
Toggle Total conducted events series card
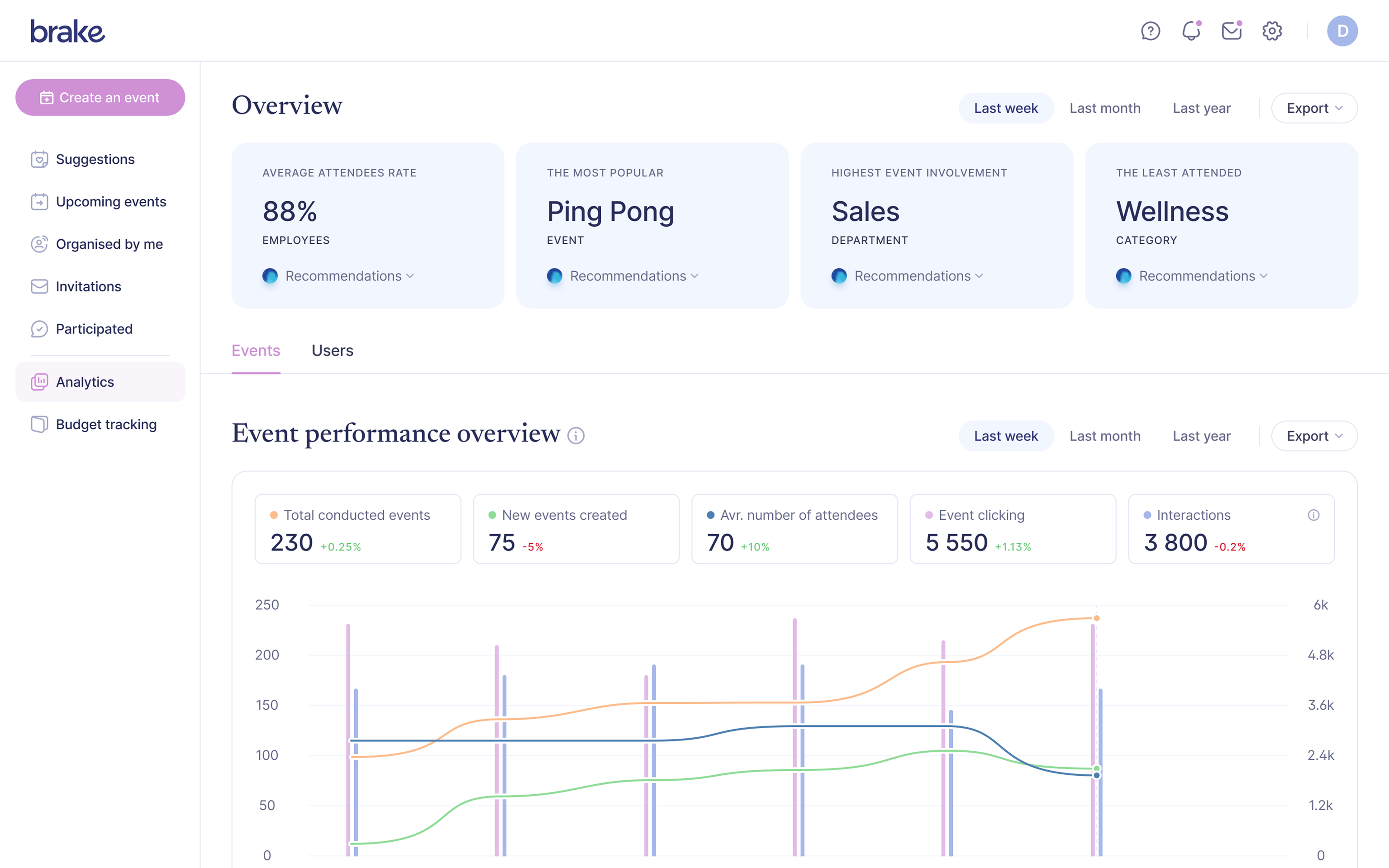358,529
